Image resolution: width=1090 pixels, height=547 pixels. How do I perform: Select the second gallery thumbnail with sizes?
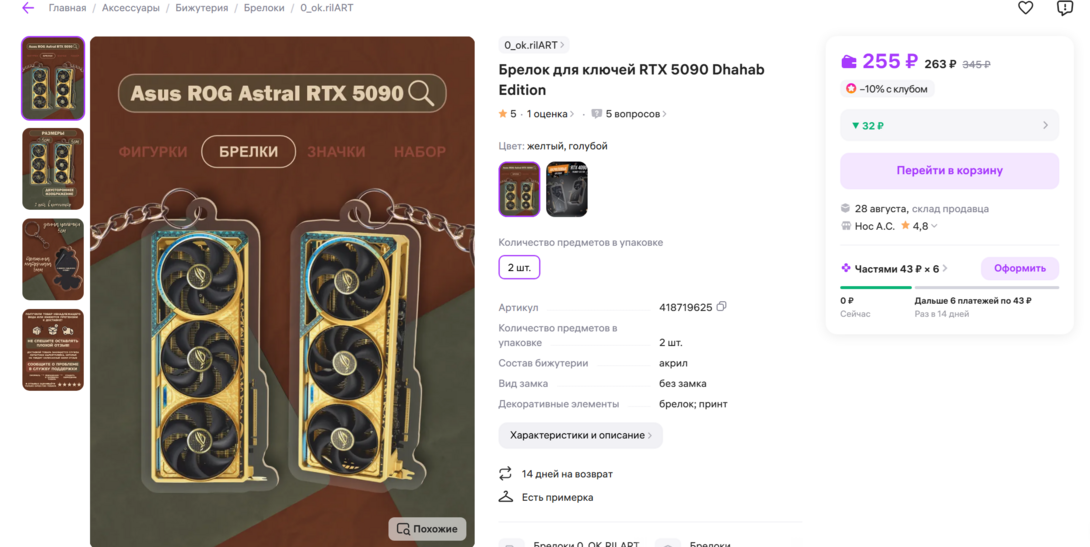tap(53, 169)
